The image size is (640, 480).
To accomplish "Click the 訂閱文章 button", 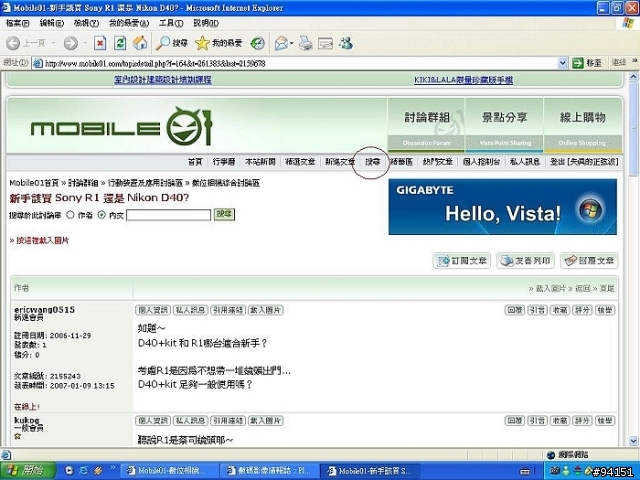I will (x=462, y=260).
